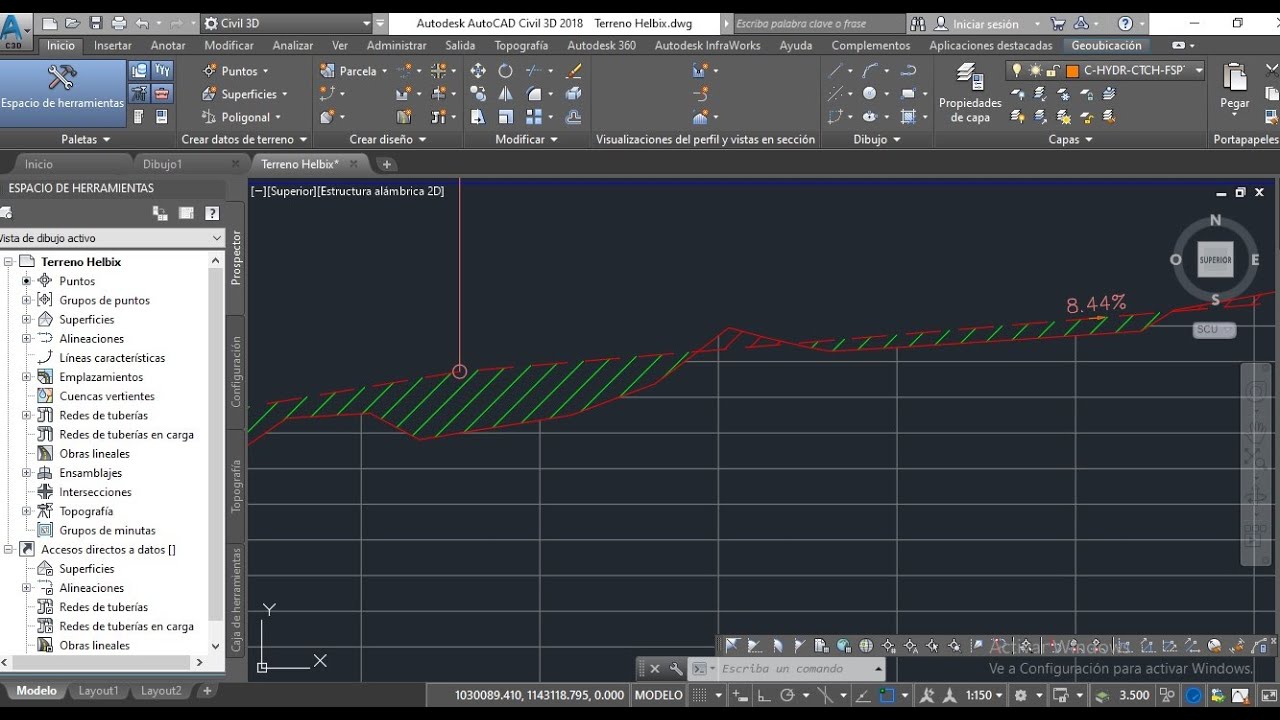Select the Move tool in Modificar
Image resolution: width=1280 pixels, height=720 pixels.
(478, 71)
